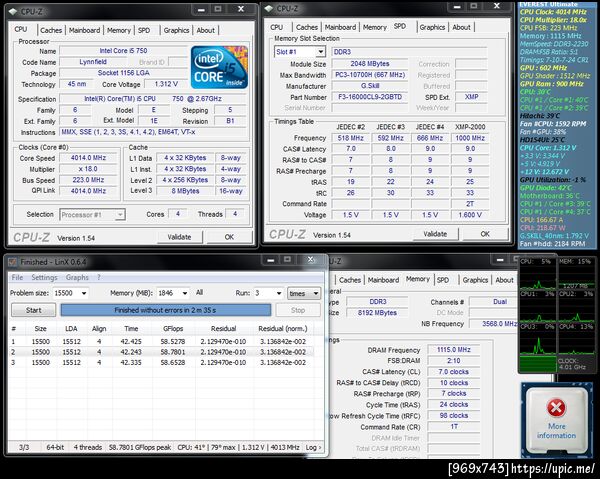This screenshot has width=600, height=479.
Task: Open the ? help menu in LinX
Action: [99, 277]
